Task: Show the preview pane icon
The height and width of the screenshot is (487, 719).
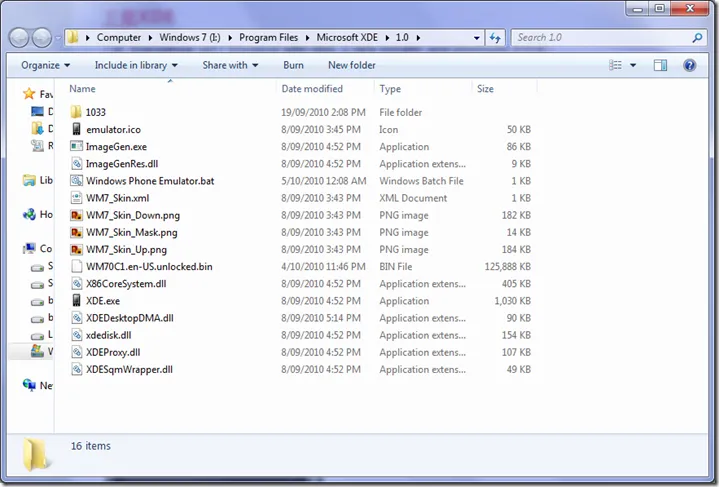Action: (660, 65)
